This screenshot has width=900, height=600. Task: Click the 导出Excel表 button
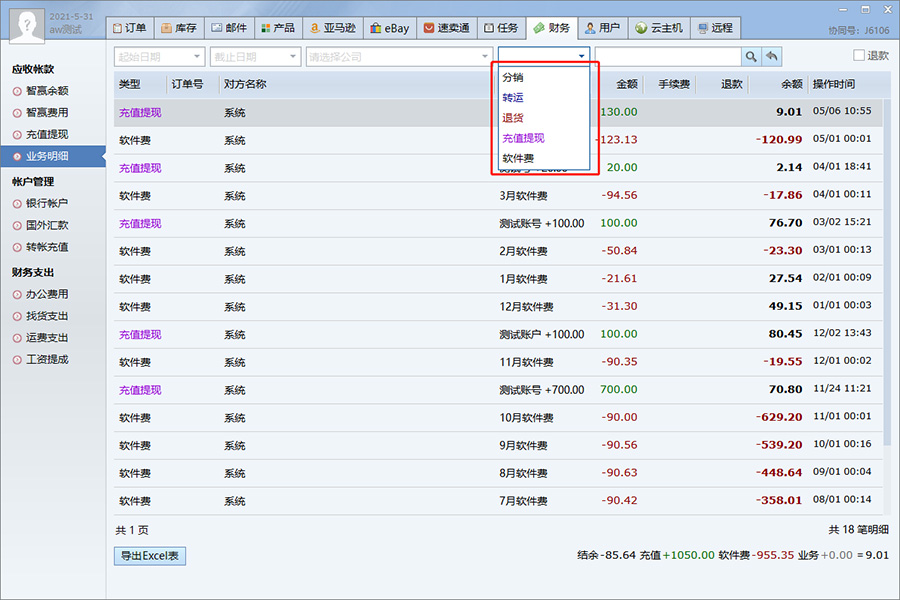150,556
